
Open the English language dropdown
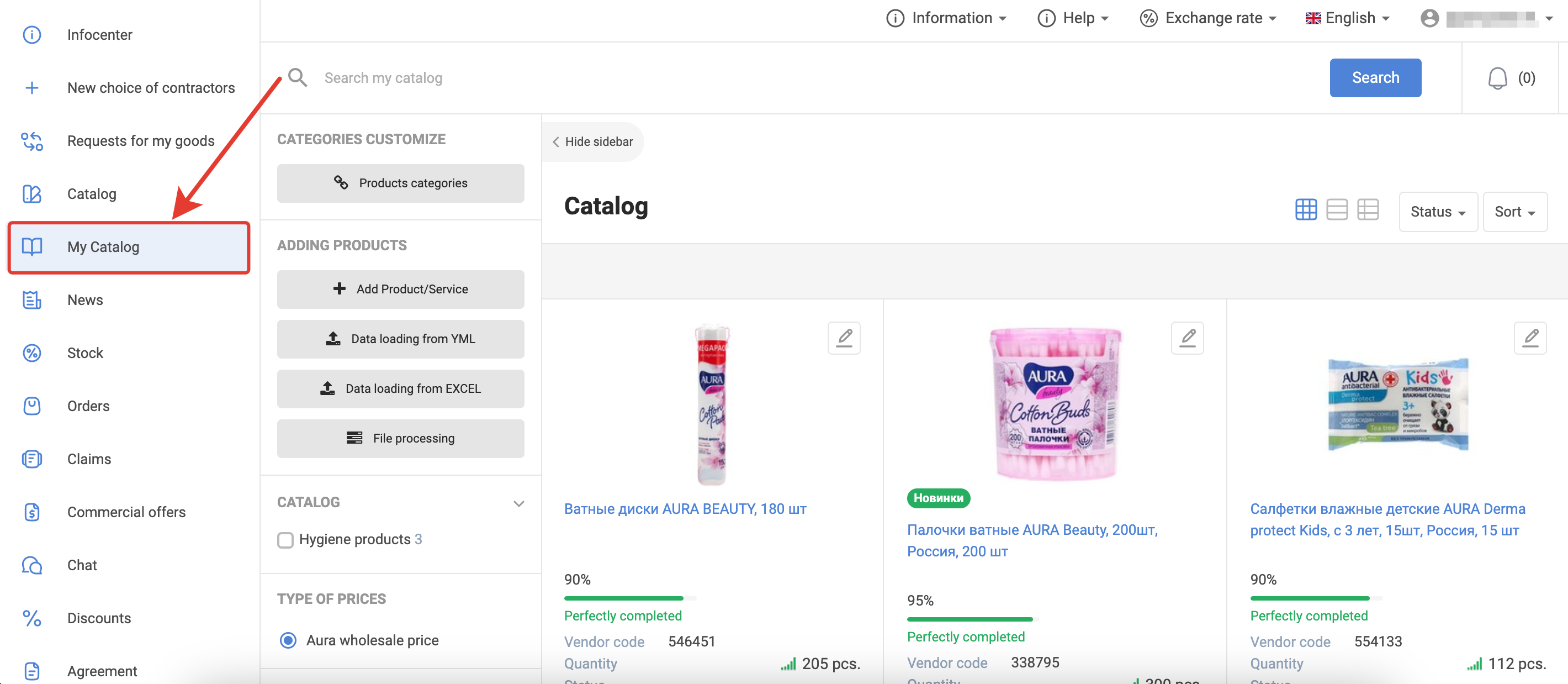1347,18
